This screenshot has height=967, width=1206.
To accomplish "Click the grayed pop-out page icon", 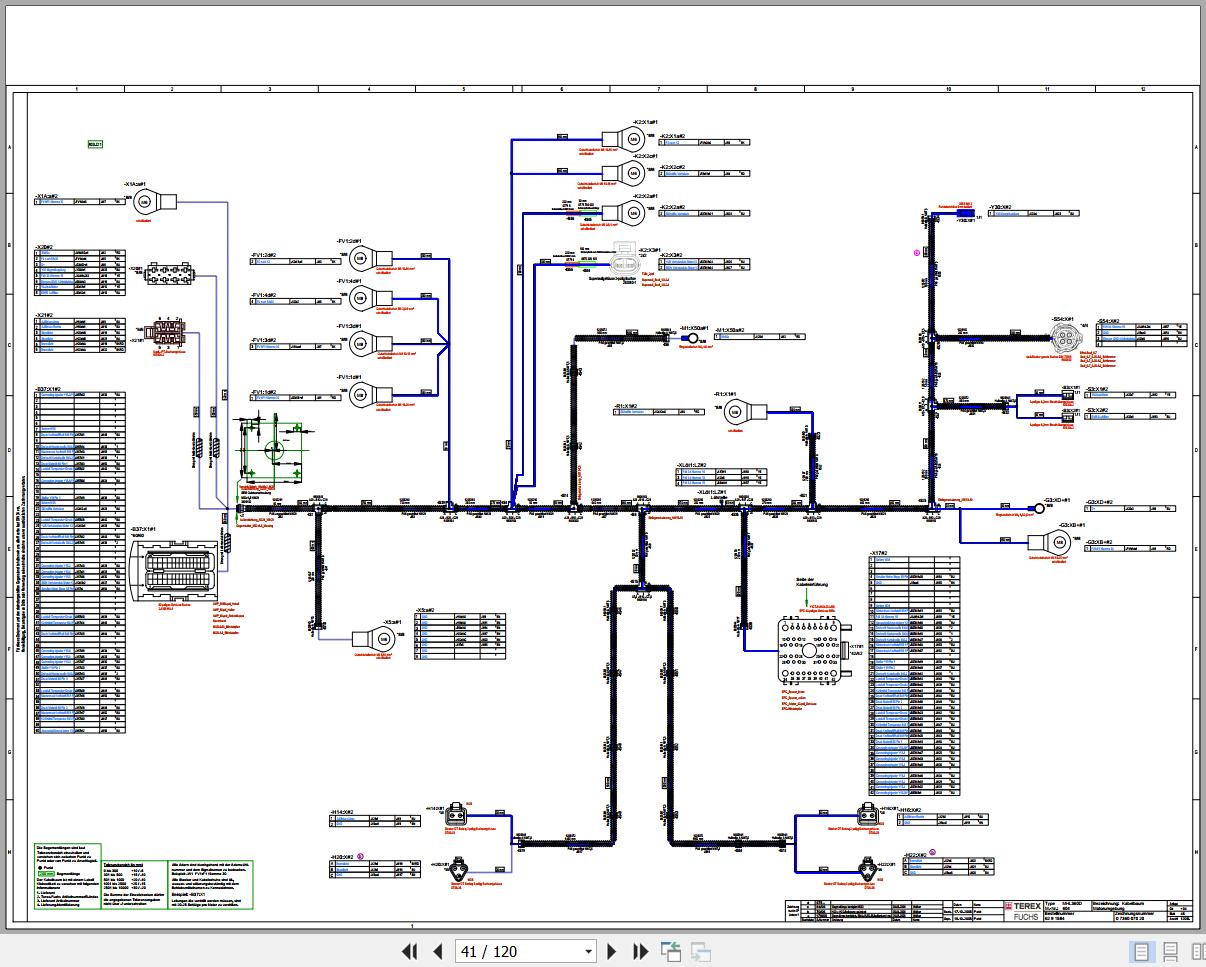I will click(x=701, y=951).
